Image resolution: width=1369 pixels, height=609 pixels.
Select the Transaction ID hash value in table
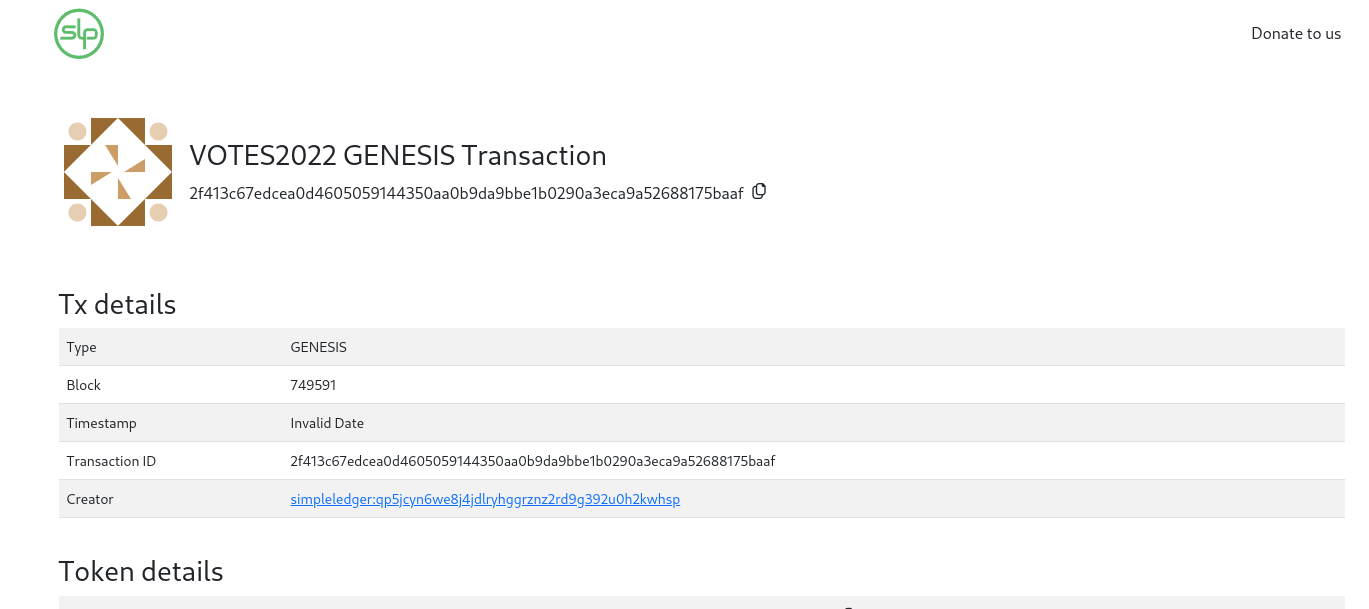[533, 461]
